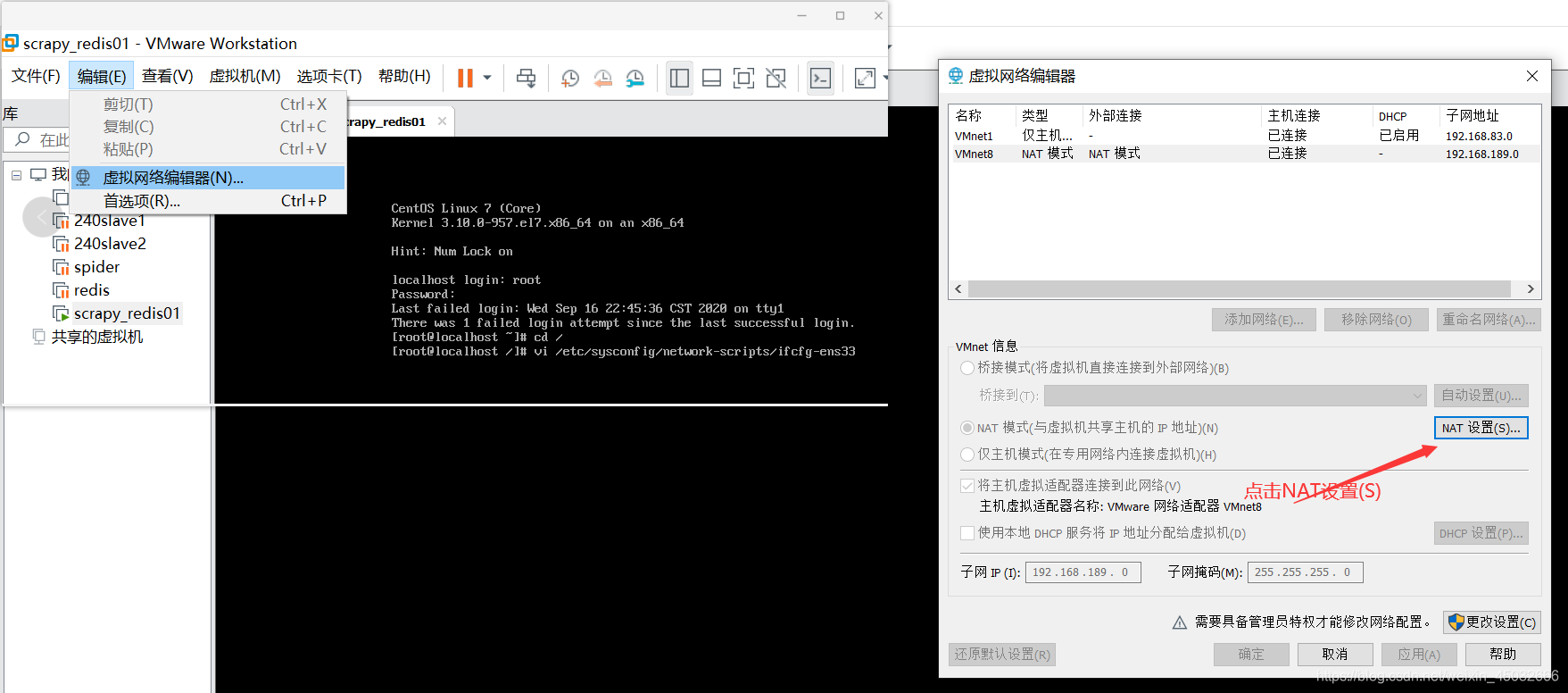Open the 选项卡(T) menu

click(329, 76)
